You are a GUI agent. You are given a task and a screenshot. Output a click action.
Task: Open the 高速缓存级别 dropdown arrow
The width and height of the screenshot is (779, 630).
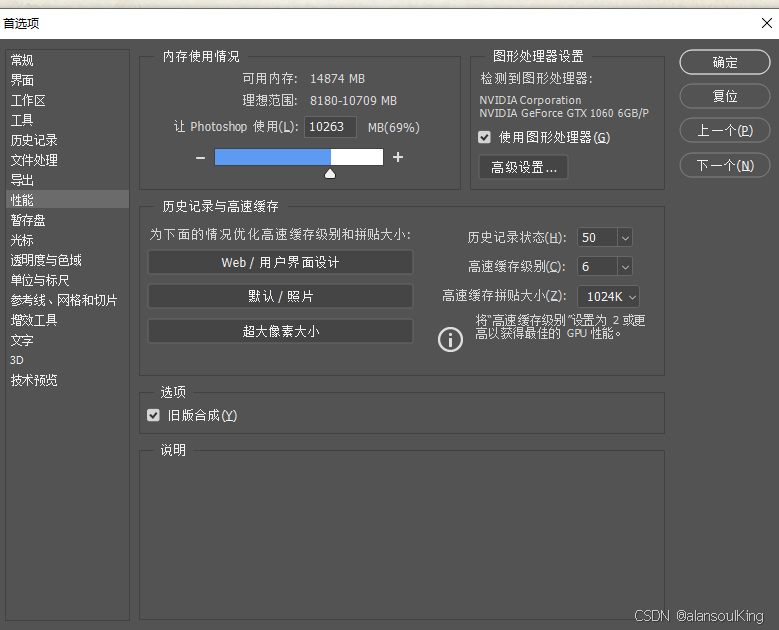[625, 267]
